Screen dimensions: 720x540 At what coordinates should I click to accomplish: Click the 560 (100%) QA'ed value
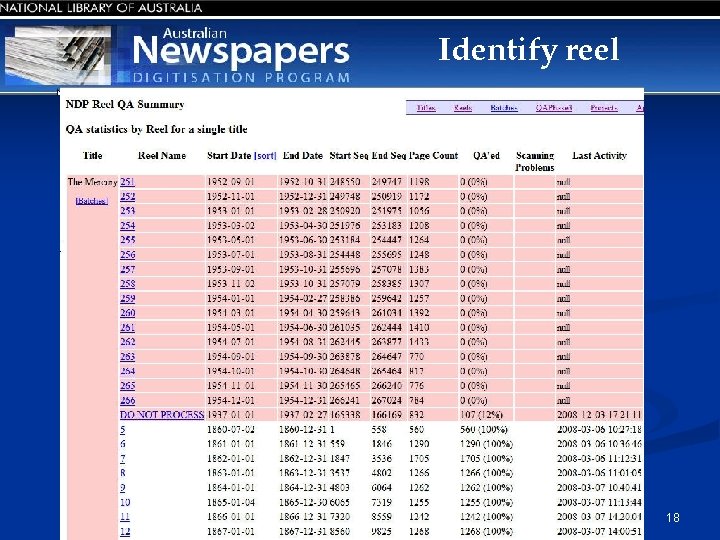pos(484,430)
